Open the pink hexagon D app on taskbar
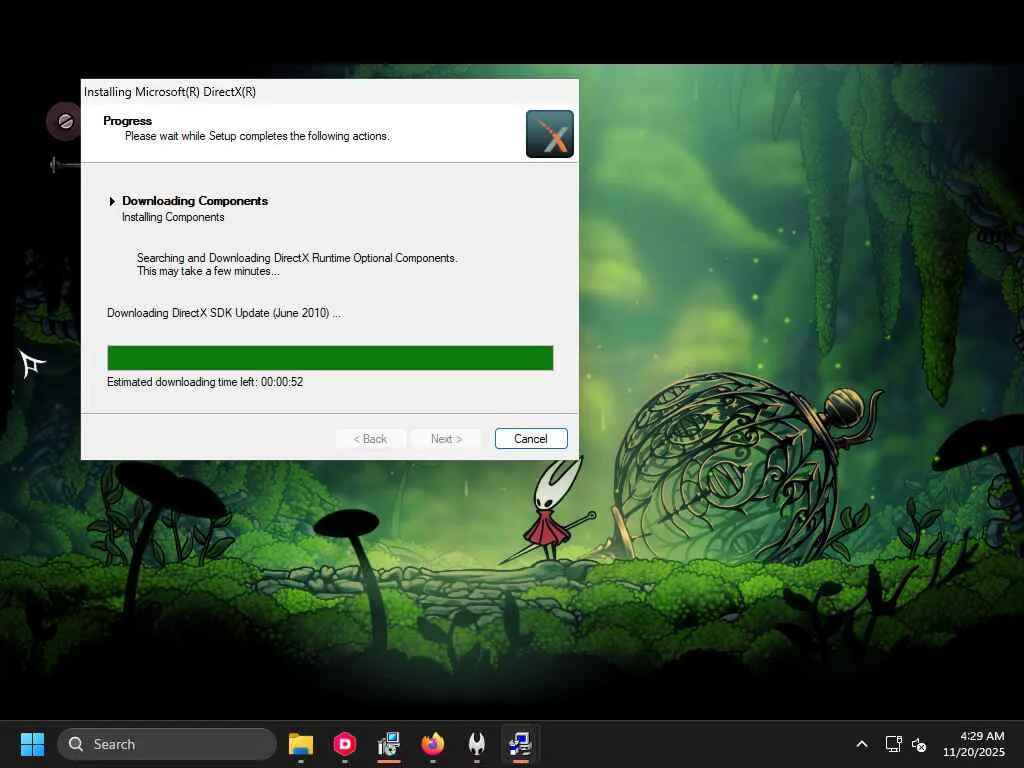 [345, 744]
